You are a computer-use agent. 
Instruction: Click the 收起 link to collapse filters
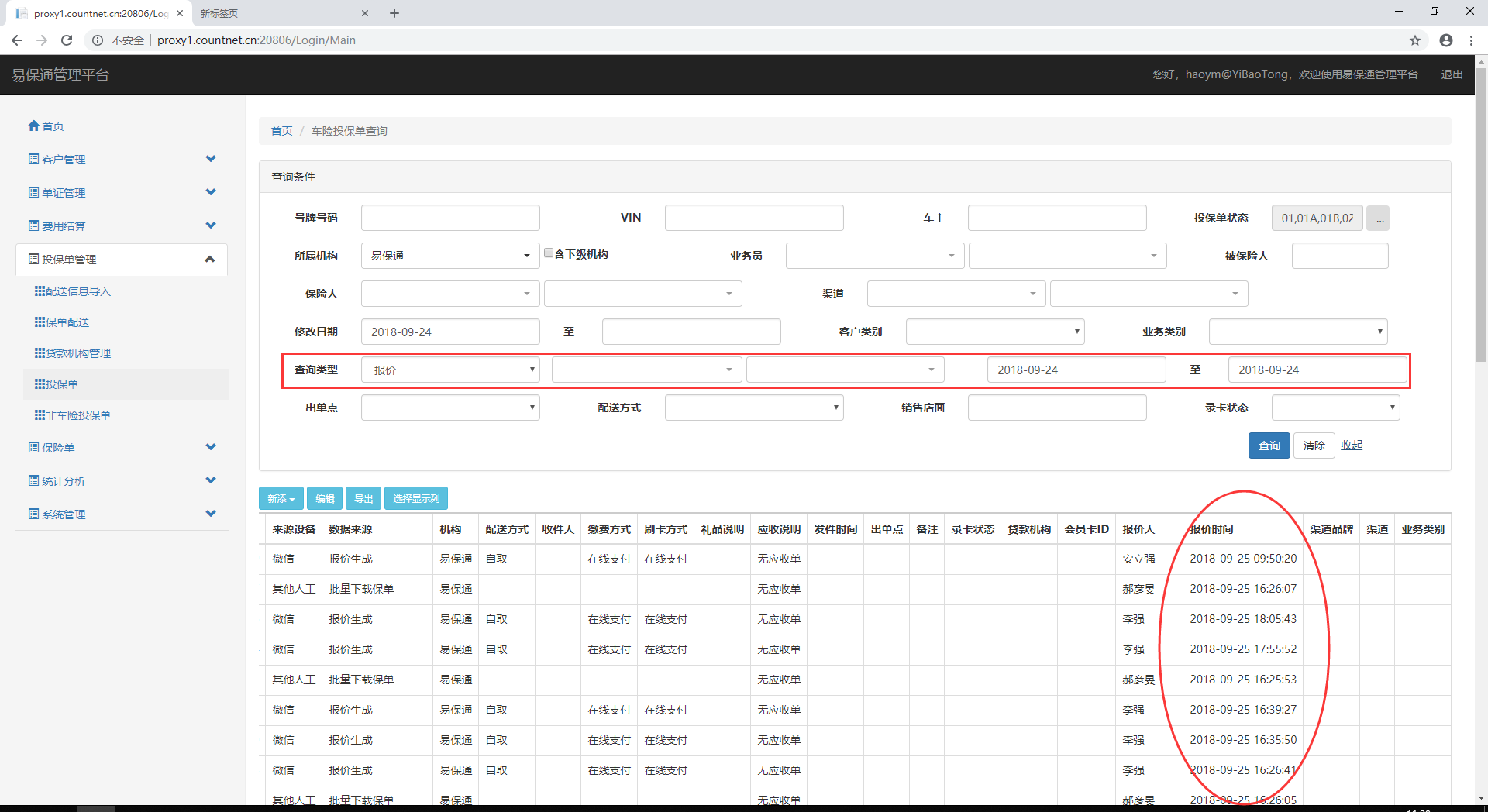pos(1352,446)
